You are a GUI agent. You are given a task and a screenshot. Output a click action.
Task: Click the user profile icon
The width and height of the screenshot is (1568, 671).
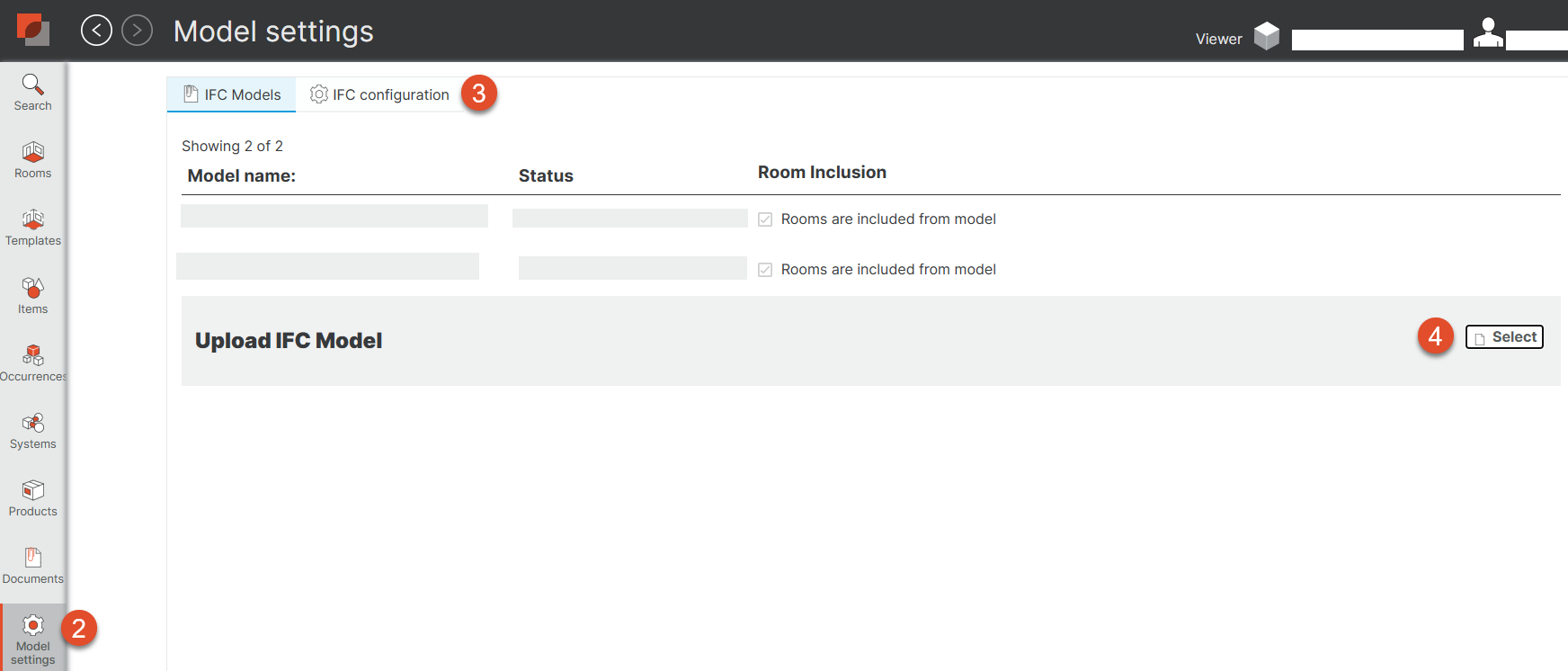pos(1488,33)
